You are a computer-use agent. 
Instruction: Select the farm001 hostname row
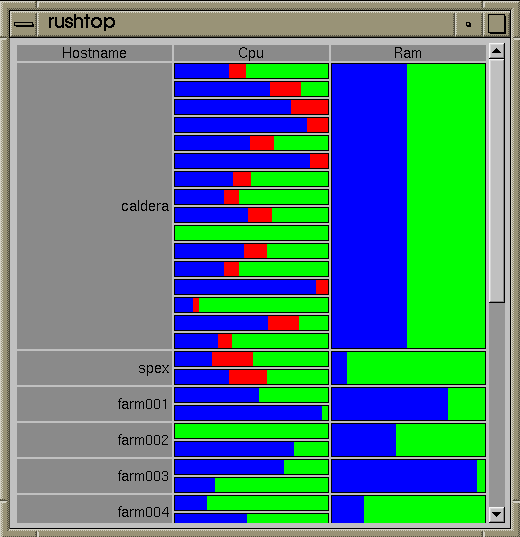point(94,404)
